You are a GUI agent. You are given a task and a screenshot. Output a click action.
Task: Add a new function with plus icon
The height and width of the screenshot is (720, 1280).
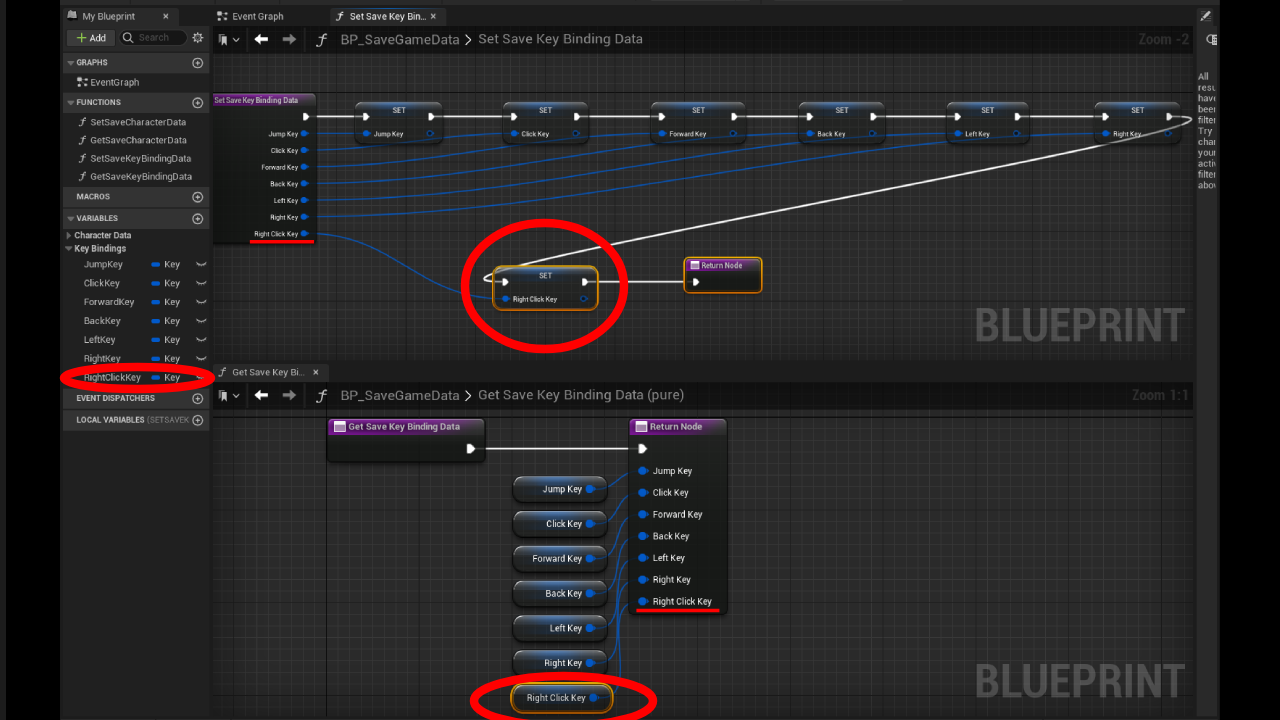(x=198, y=103)
